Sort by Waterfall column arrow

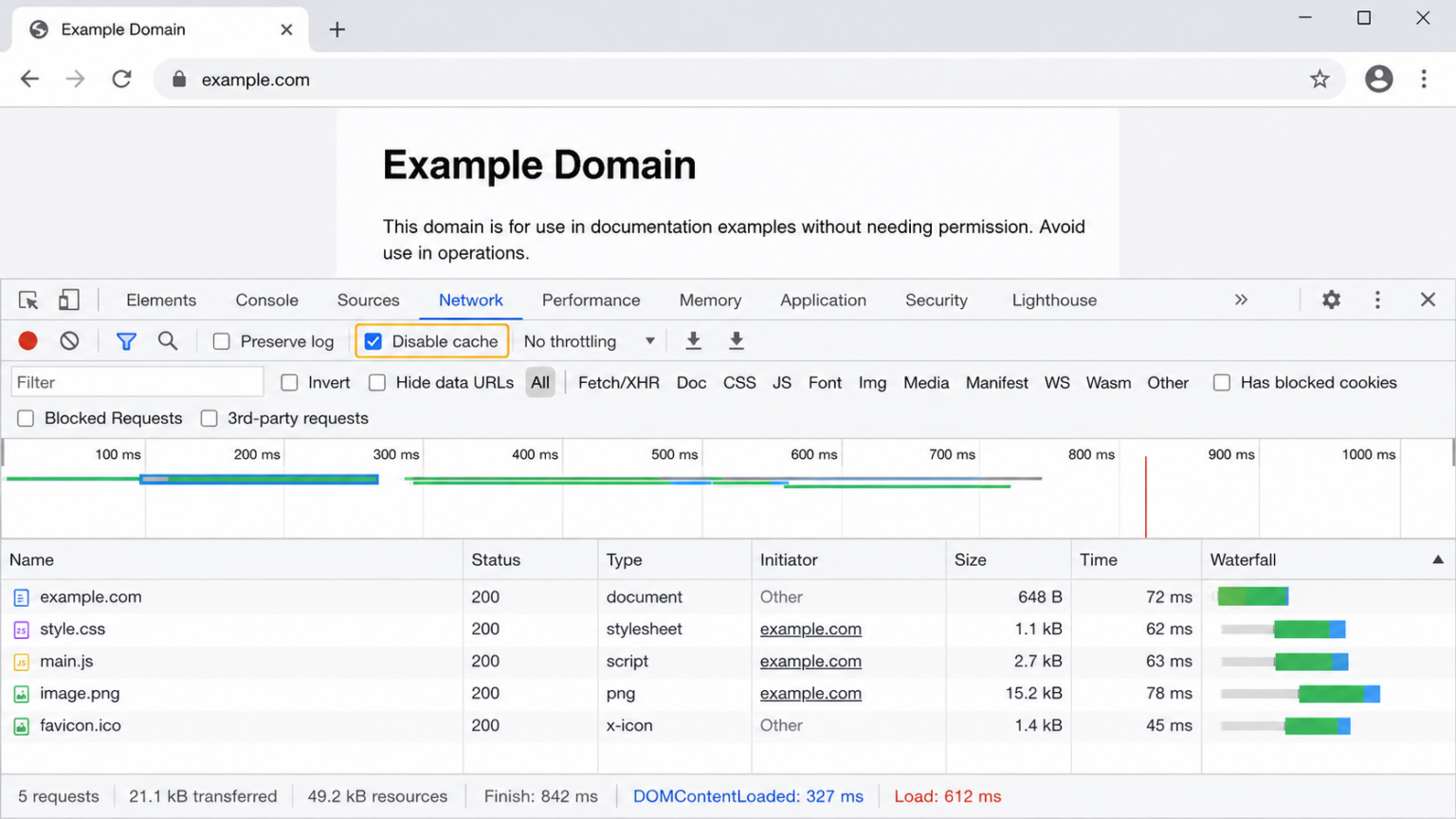tap(1438, 560)
